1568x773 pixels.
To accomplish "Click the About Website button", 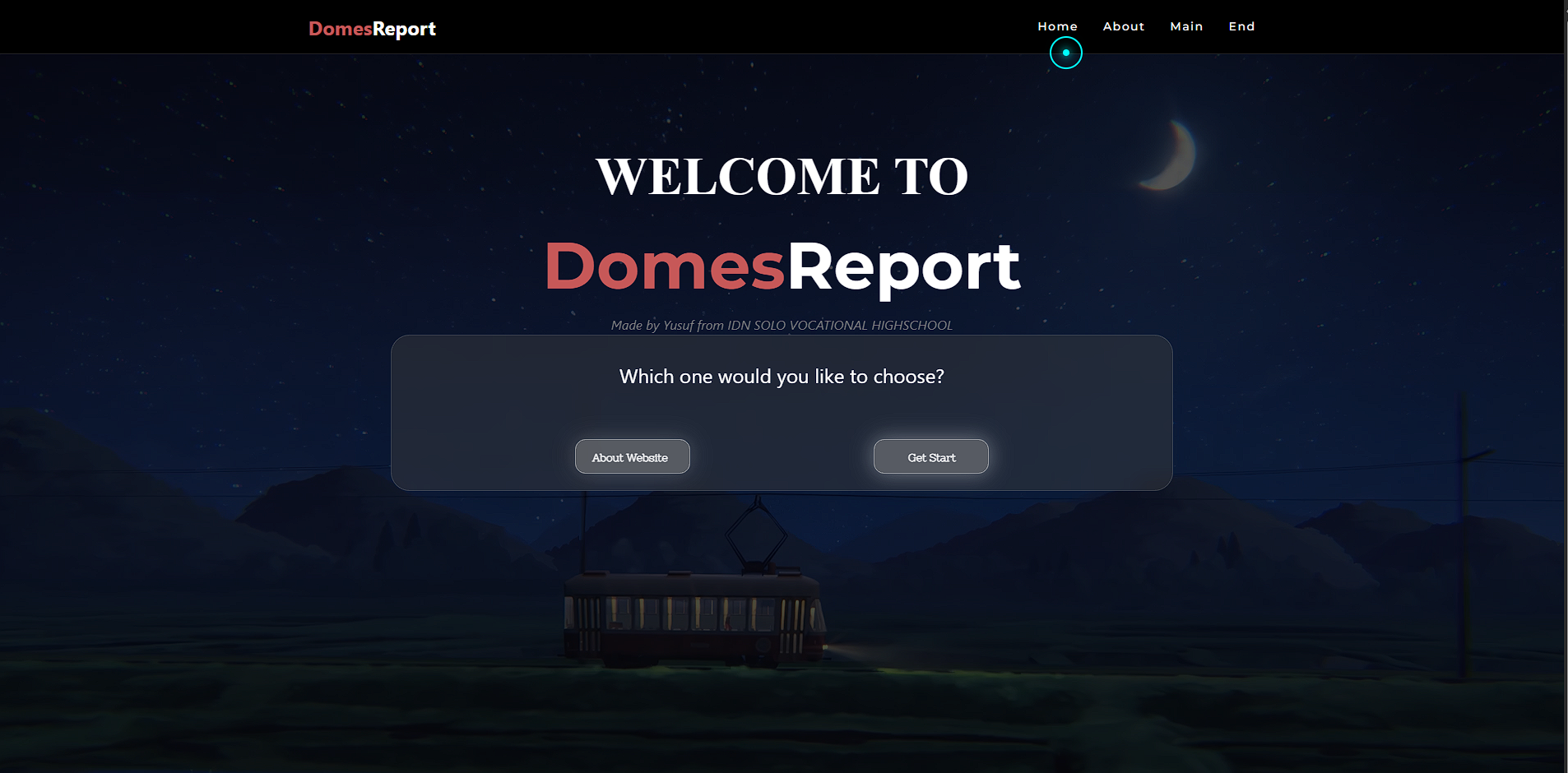I will 632,456.
